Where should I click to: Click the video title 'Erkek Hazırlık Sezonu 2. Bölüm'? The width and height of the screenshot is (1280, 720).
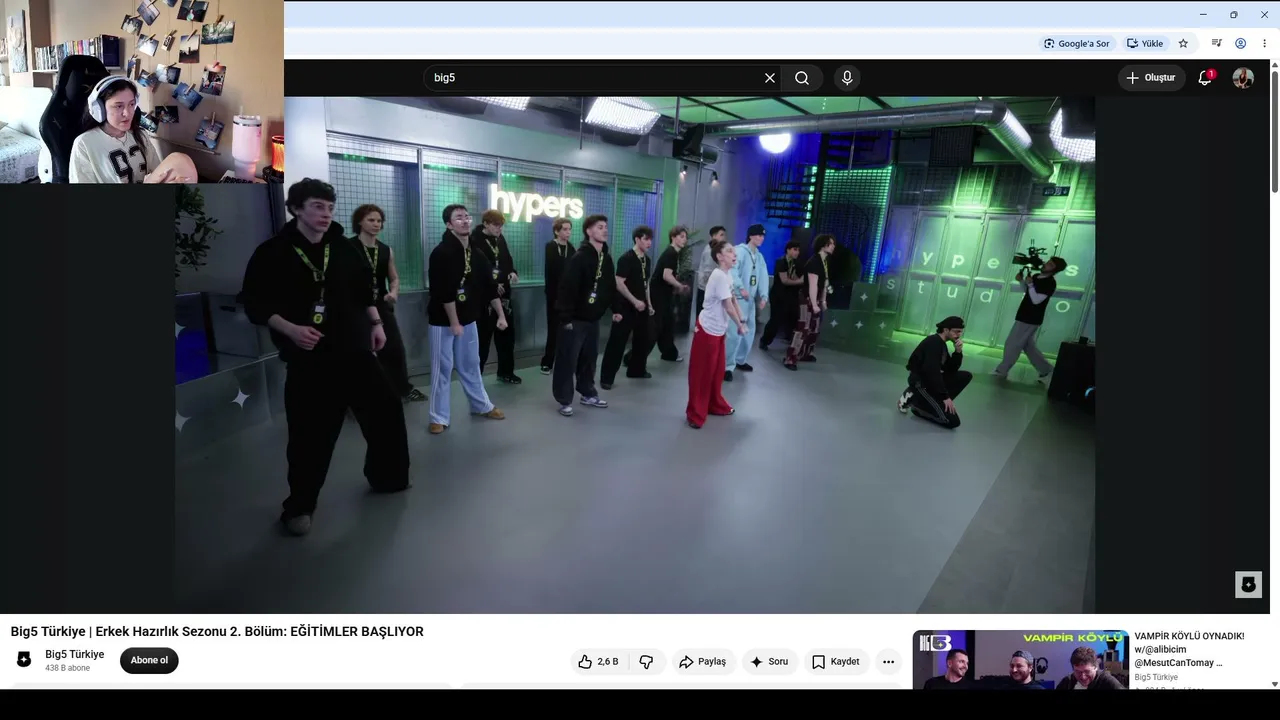coord(217,632)
